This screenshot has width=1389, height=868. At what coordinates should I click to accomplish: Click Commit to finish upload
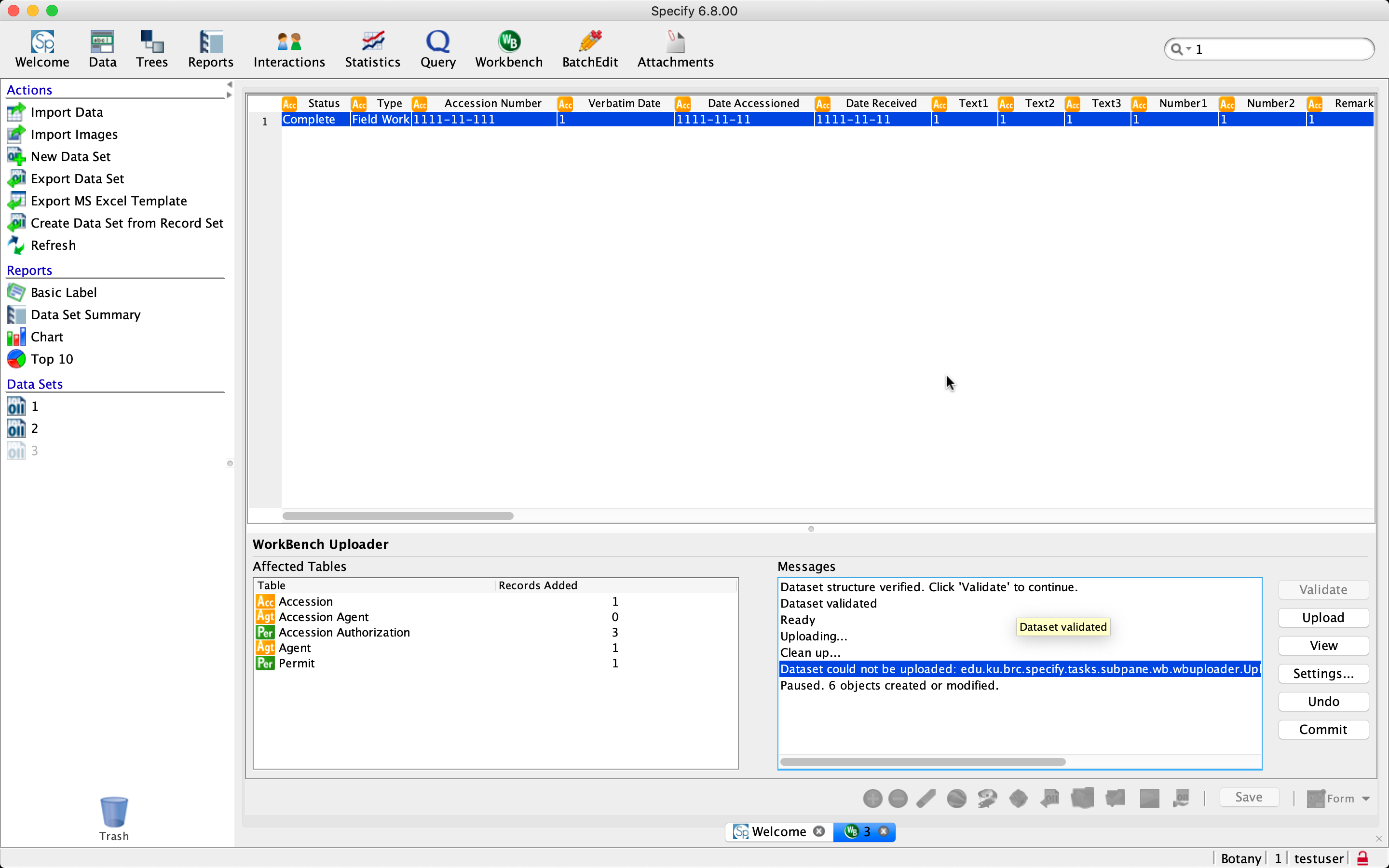(1323, 729)
